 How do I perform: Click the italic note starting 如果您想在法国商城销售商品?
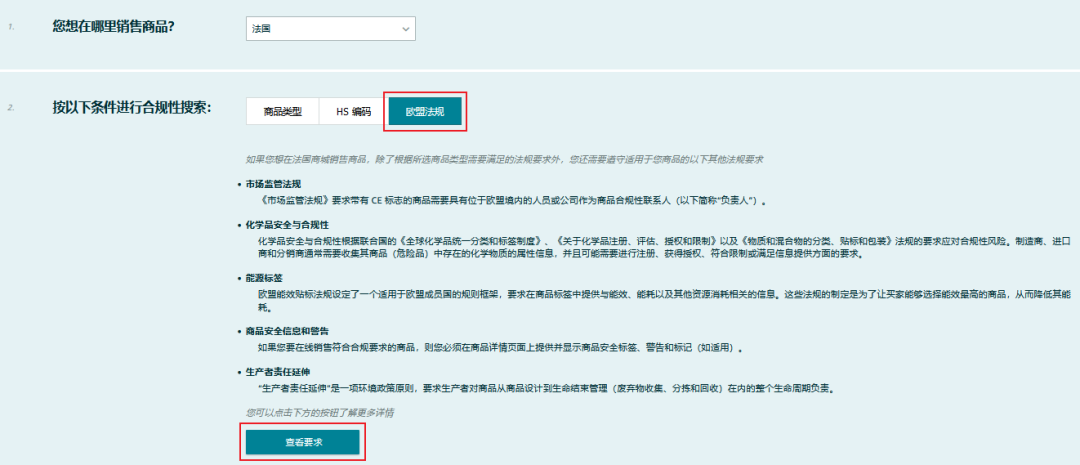[504, 159]
